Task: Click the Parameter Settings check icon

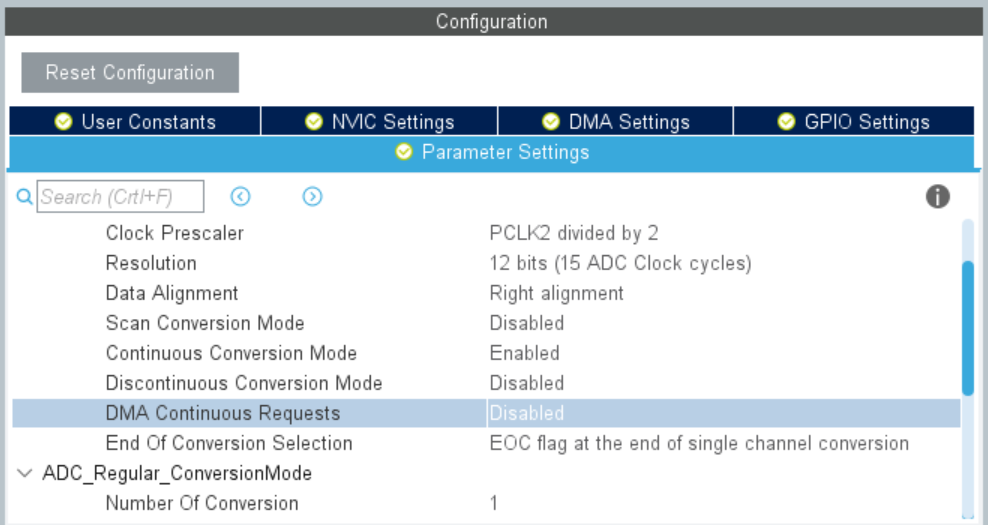Action: (x=403, y=152)
